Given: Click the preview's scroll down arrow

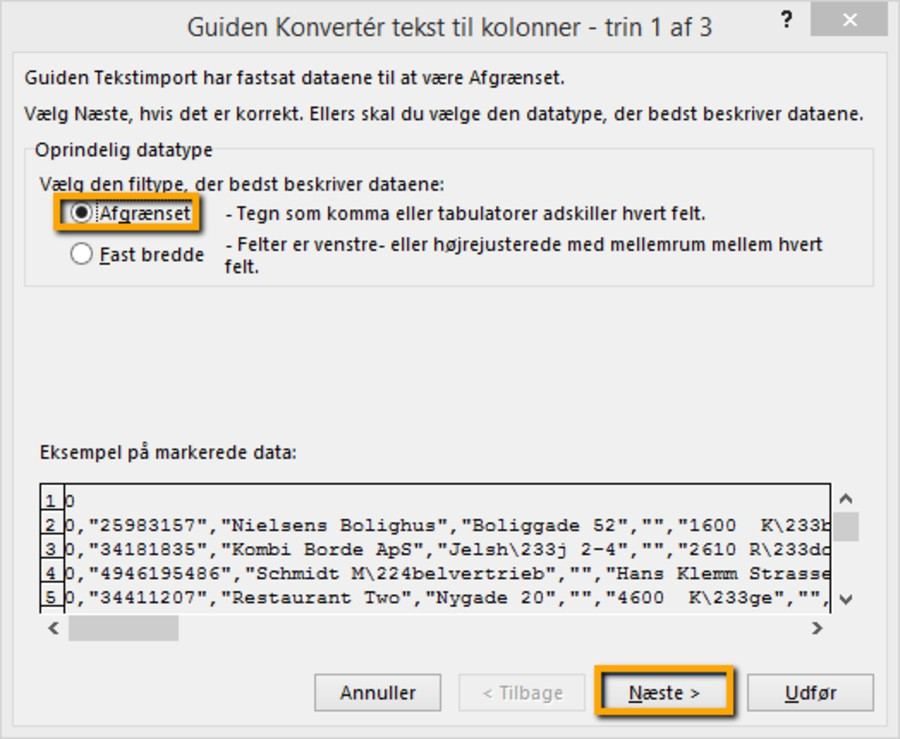Looking at the screenshot, I should point(845,598).
